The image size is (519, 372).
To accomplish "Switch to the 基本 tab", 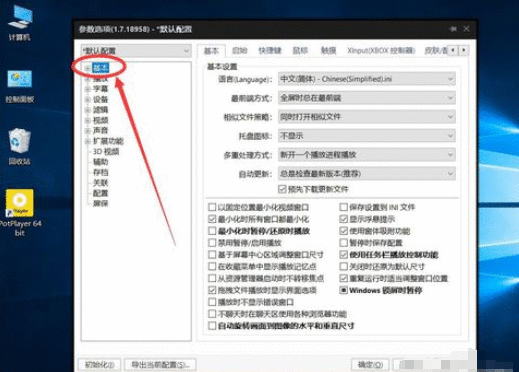I will (211, 51).
